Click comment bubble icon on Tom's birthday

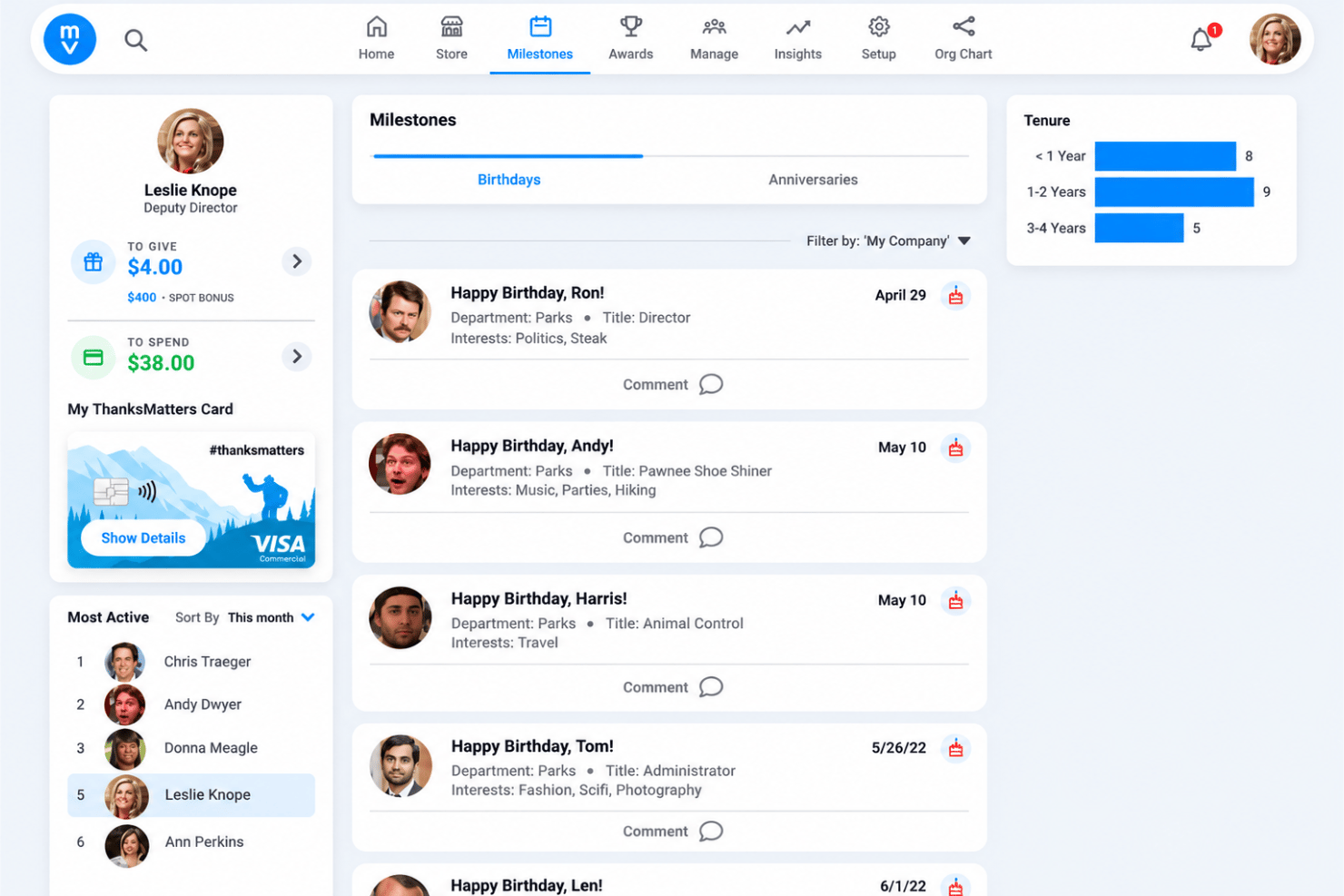point(711,832)
